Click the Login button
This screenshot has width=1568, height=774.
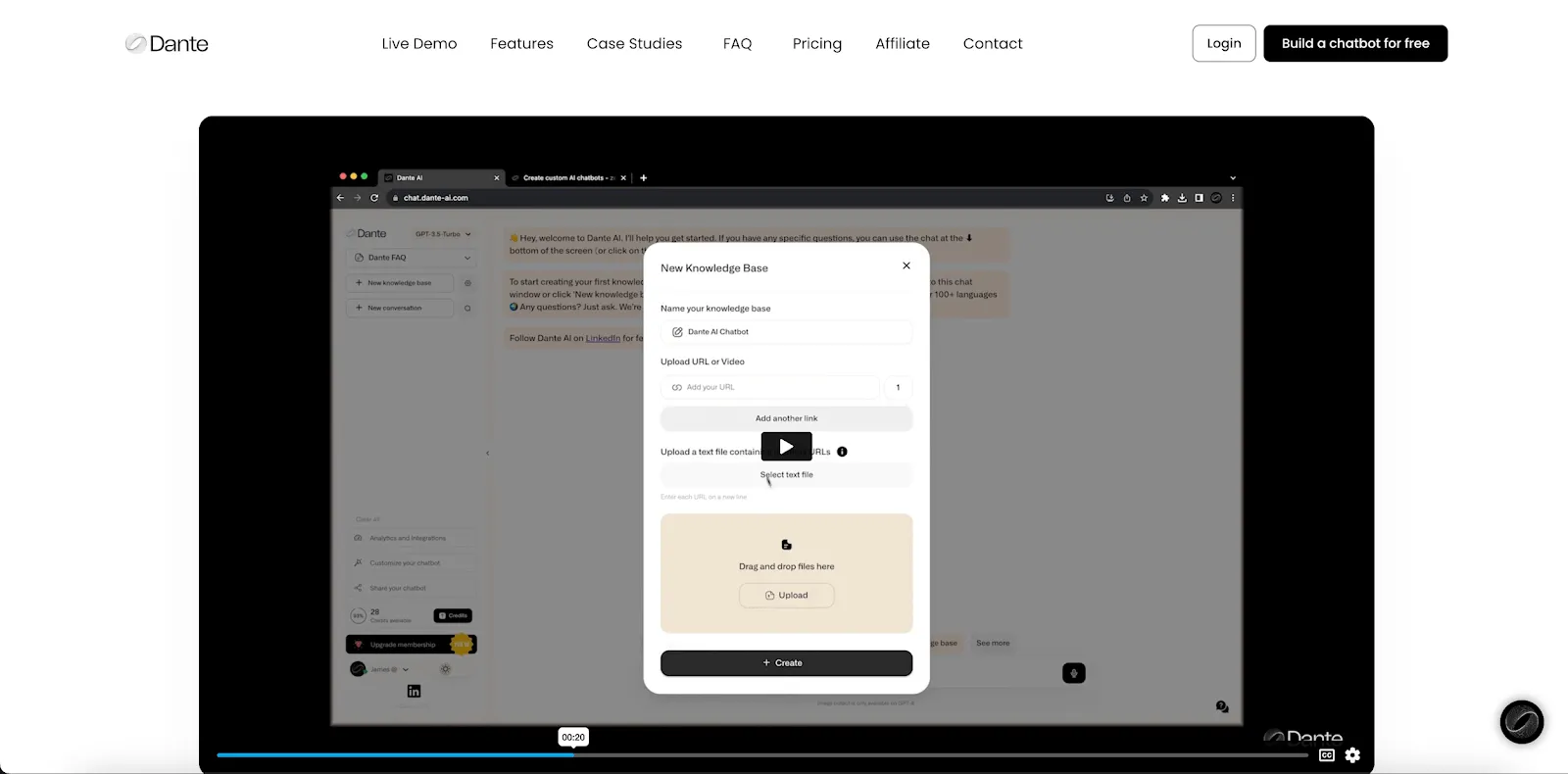click(1224, 43)
